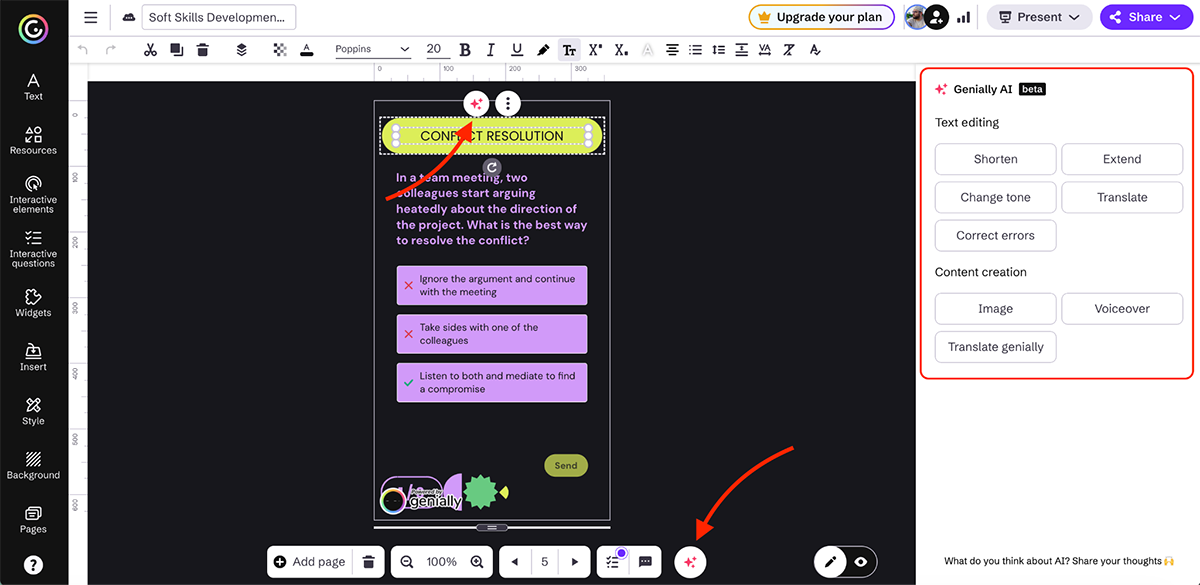Screen dimensions: 1200x585
Task: Select the Text tool in the left sidebar
Action: pos(33,85)
